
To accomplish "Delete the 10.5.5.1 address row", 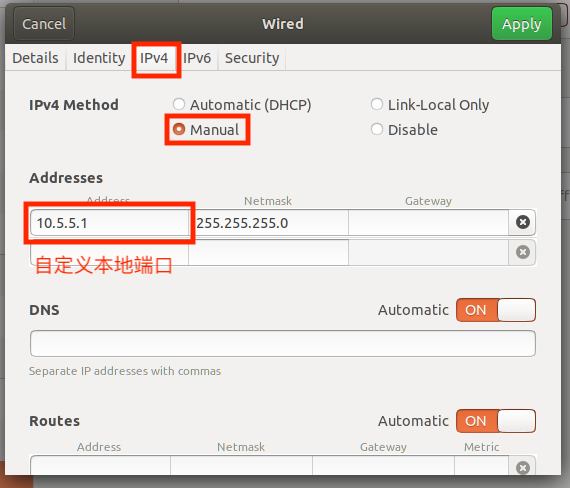I will [522, 222].
